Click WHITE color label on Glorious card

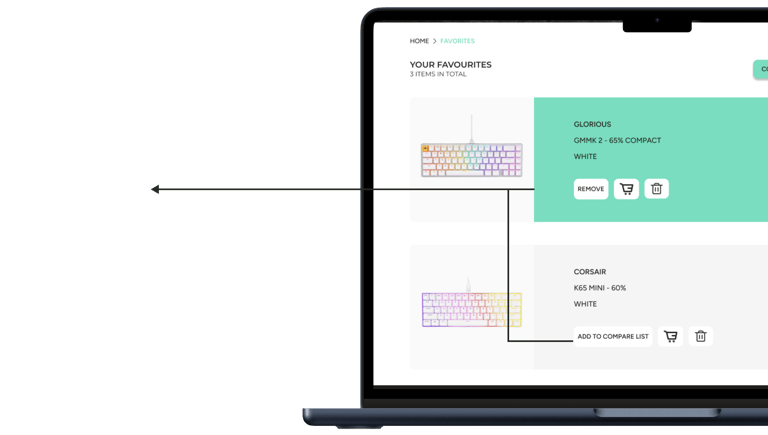tap(585, 157)
